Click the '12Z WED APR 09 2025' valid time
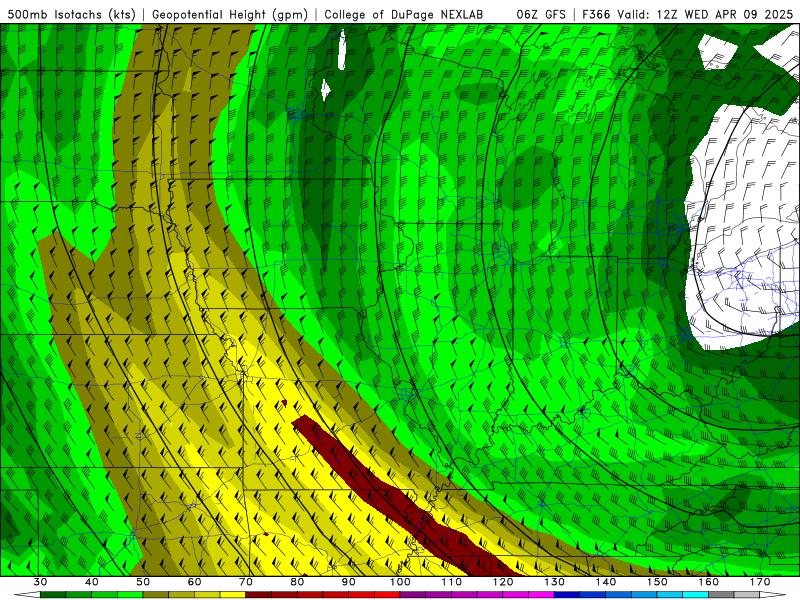 pyautogui.click(x=724, y=15)
